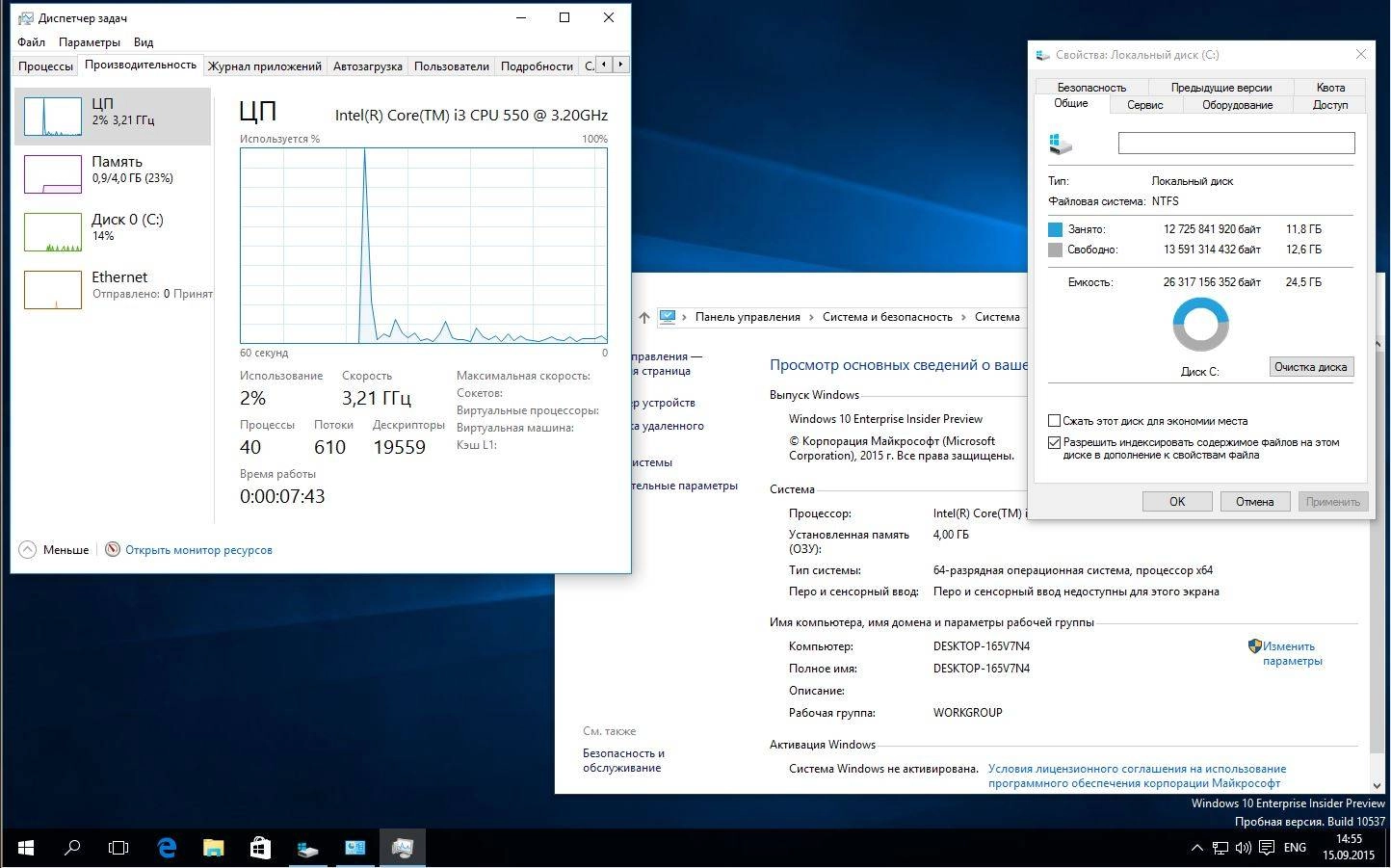
Task: Click the blue Занято color swatch
Action: coord(1055,229)
